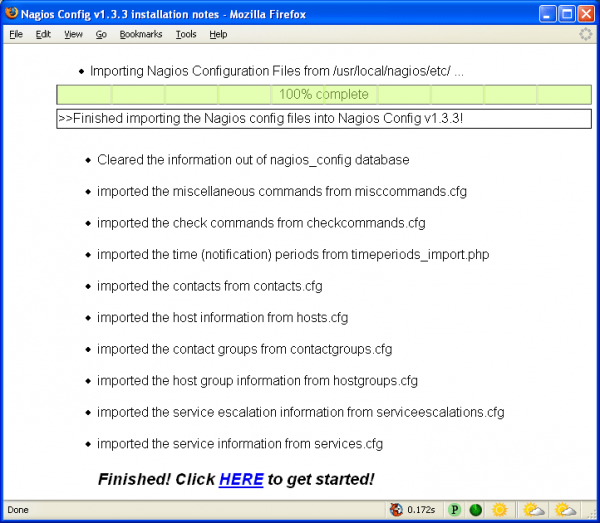600x523 pixels.
Task: Open the Go menu
Action: pos(101,34)
